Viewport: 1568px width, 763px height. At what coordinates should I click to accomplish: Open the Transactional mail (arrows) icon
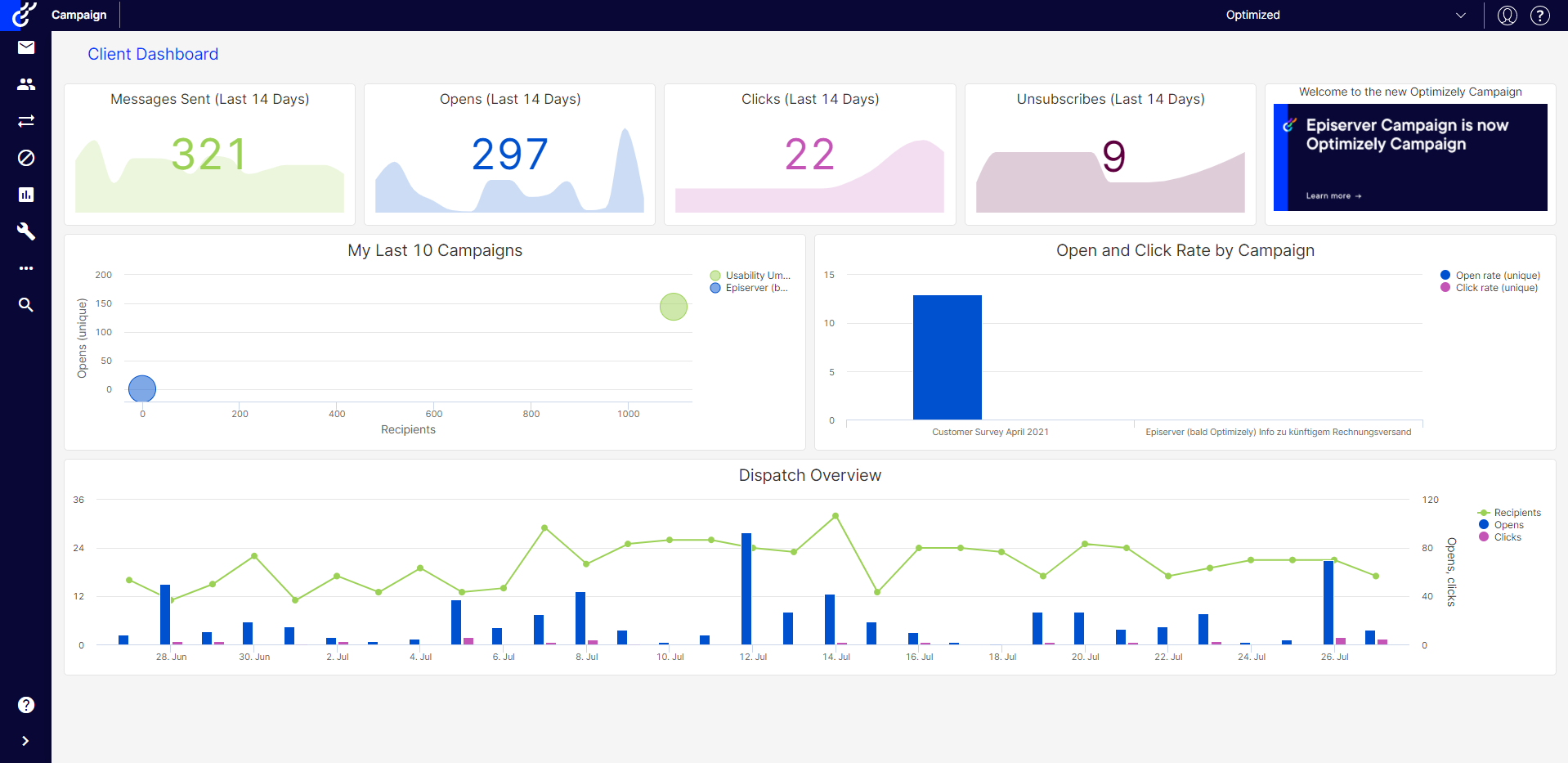click(x=26, y=120)
